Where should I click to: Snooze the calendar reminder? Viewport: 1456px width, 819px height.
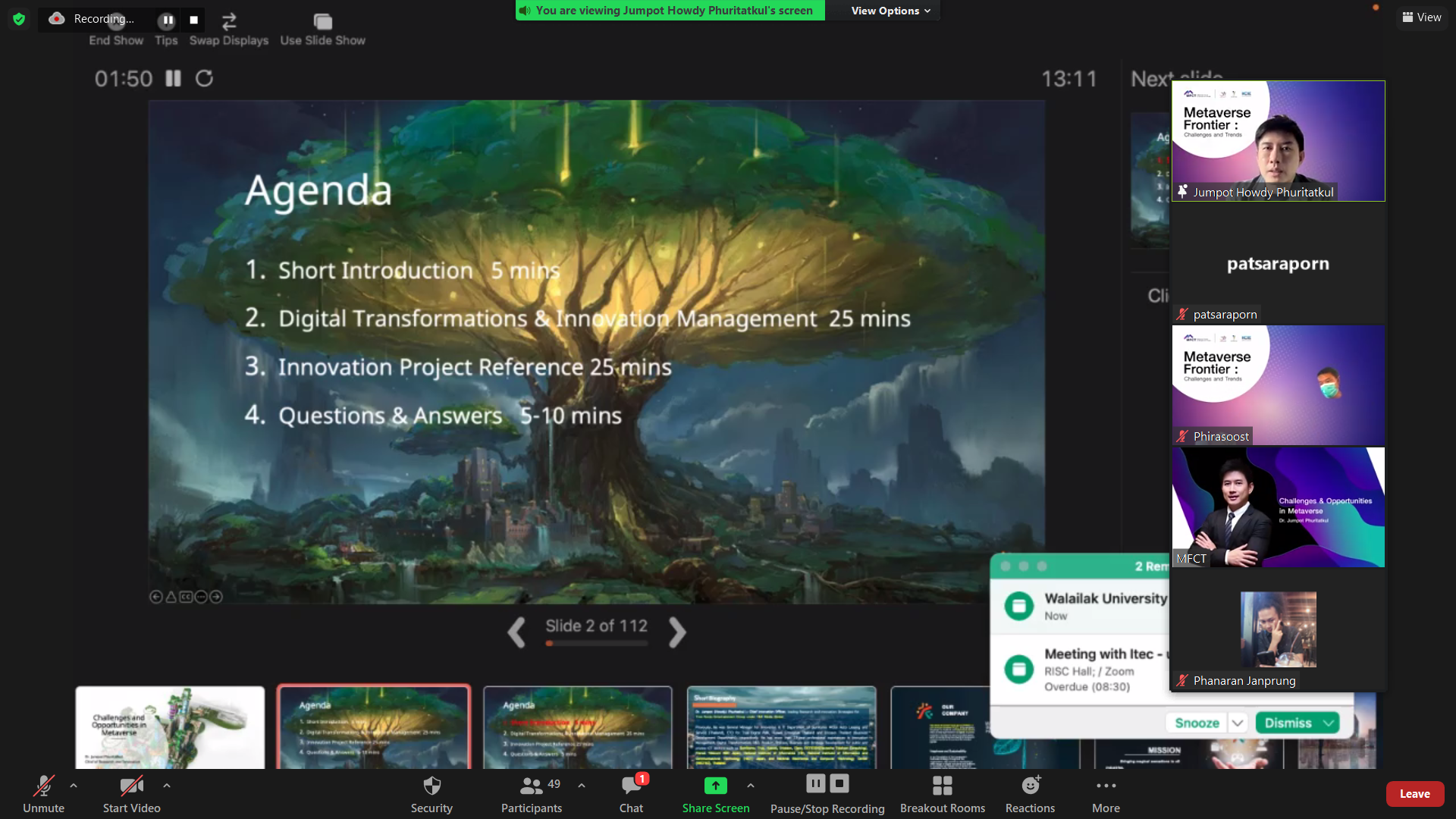(1197, 723)
